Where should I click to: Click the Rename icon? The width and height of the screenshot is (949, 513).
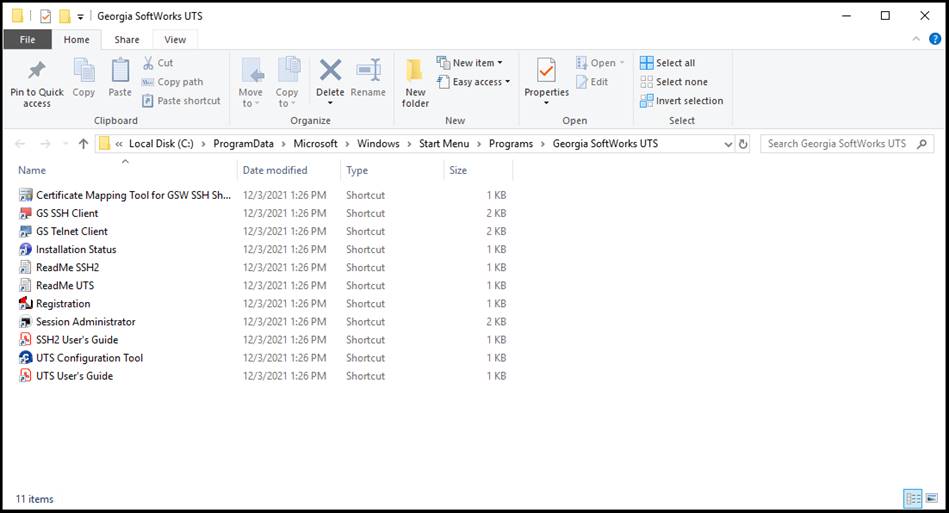point(368,70)
